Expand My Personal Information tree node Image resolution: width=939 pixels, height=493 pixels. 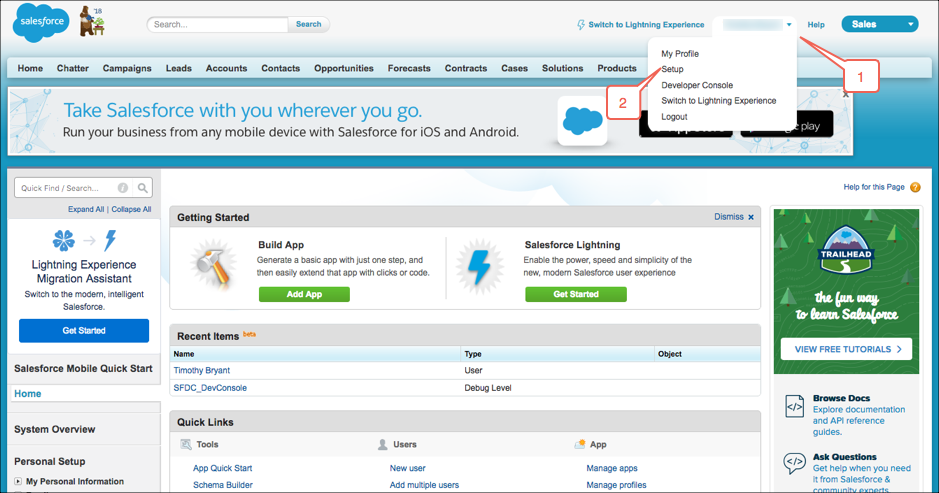pos(18,481)
